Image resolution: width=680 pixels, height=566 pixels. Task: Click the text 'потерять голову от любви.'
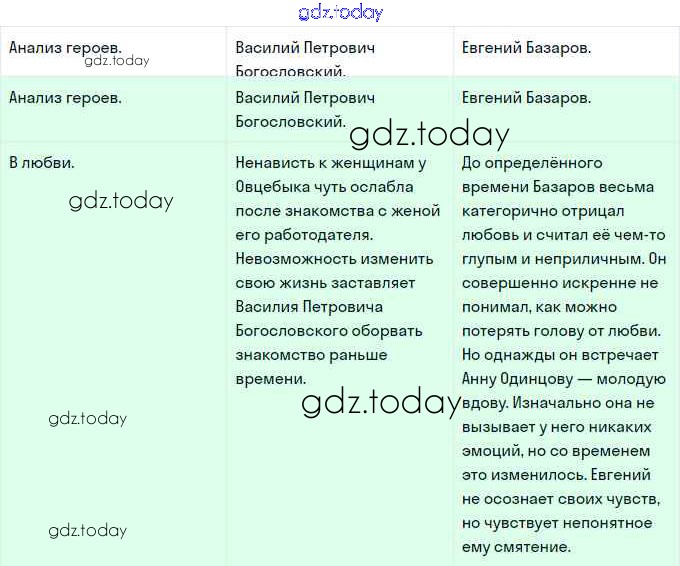[x=561, y=331]
